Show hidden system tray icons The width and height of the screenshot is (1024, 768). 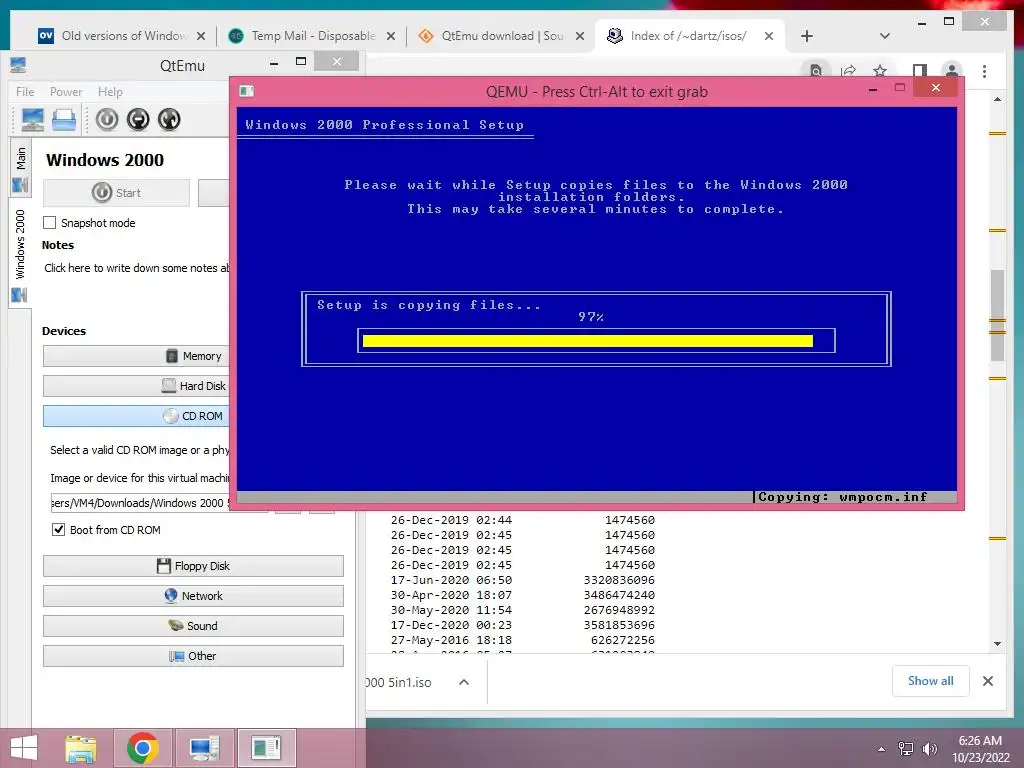tap(882, 749)
